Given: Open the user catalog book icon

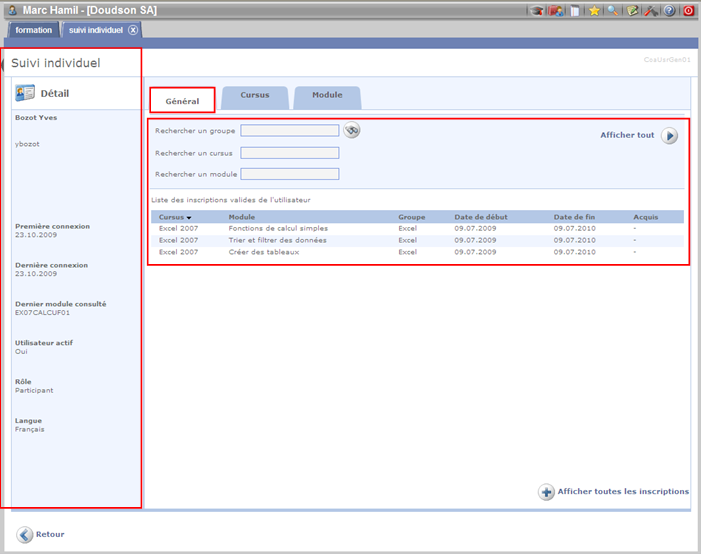Looking at the screenshot, I should pos(555,11).
